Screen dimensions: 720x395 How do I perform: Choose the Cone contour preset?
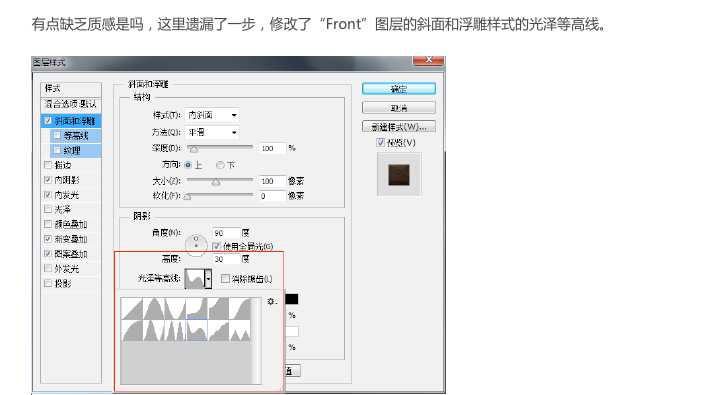[x=153, y=309]
